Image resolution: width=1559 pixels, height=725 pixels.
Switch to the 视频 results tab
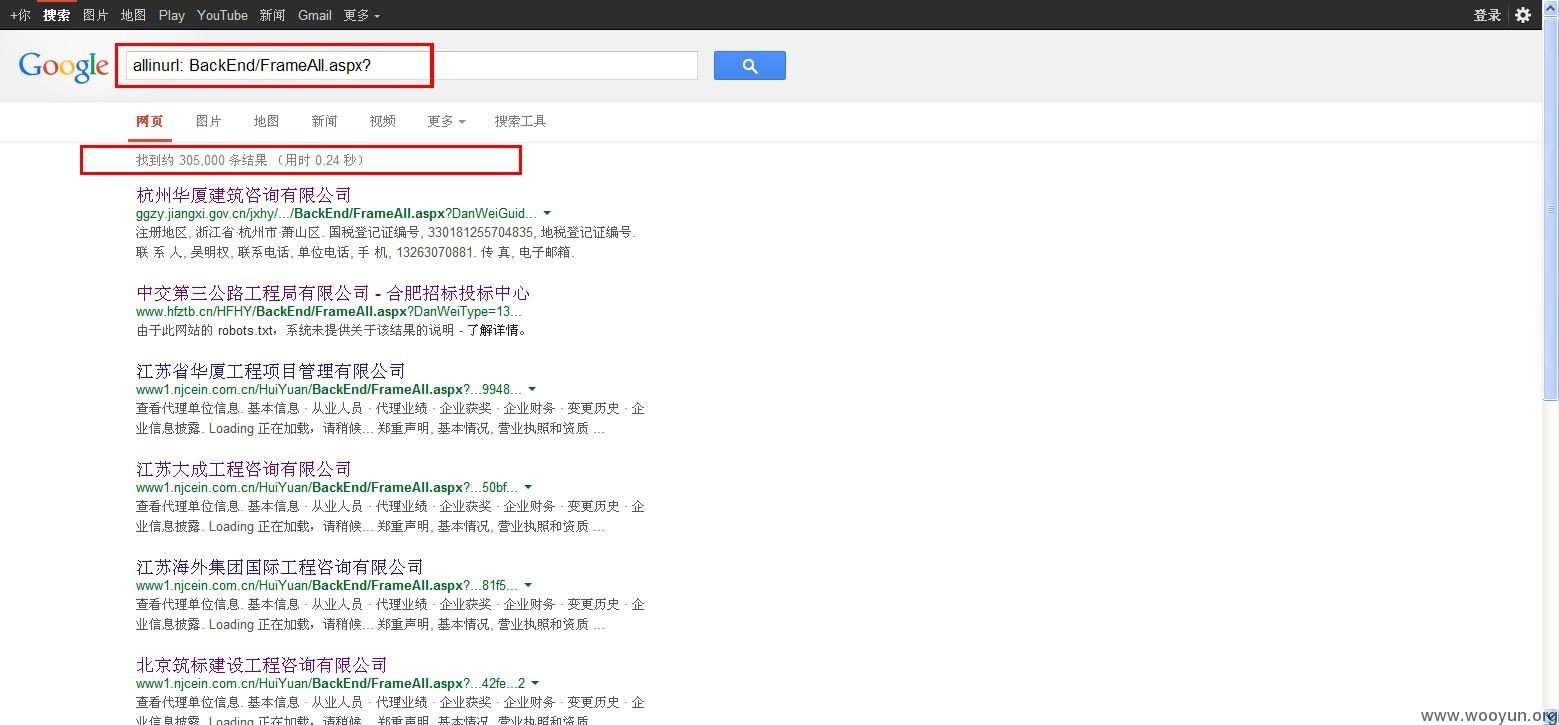[382, 121]
